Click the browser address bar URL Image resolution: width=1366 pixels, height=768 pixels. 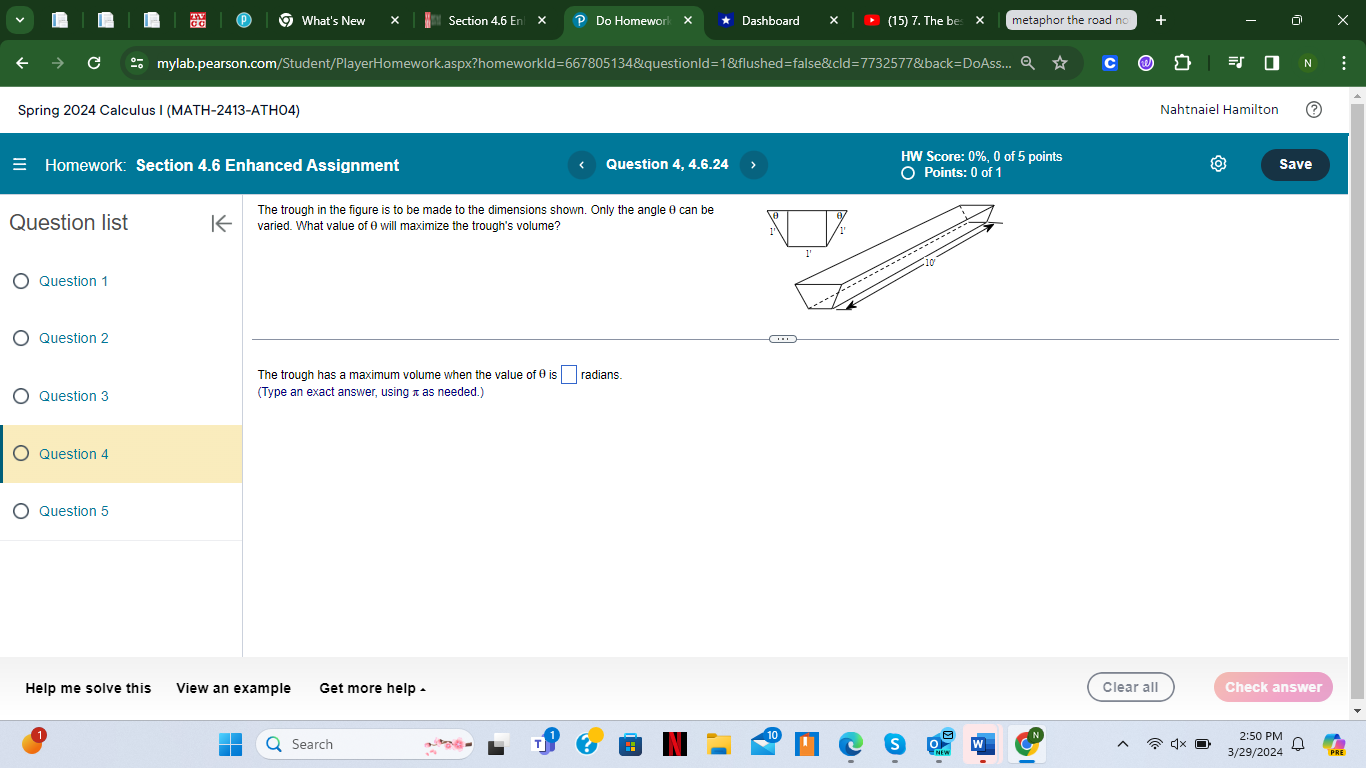(x=583, y=63)
